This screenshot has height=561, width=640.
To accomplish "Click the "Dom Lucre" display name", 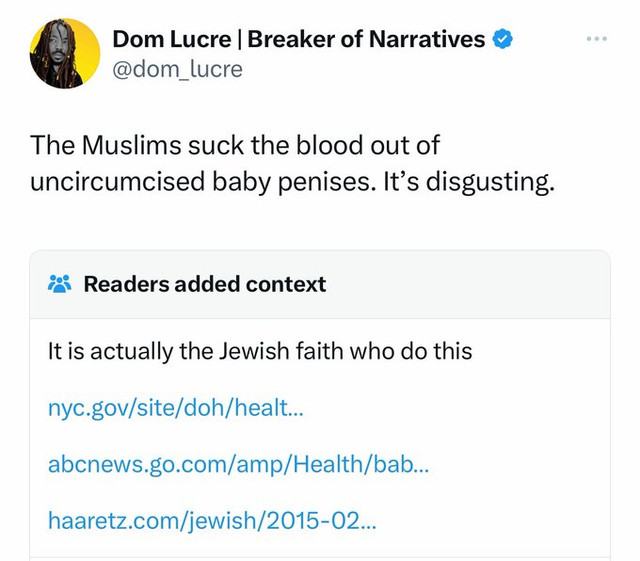I will tap(172, 40).
